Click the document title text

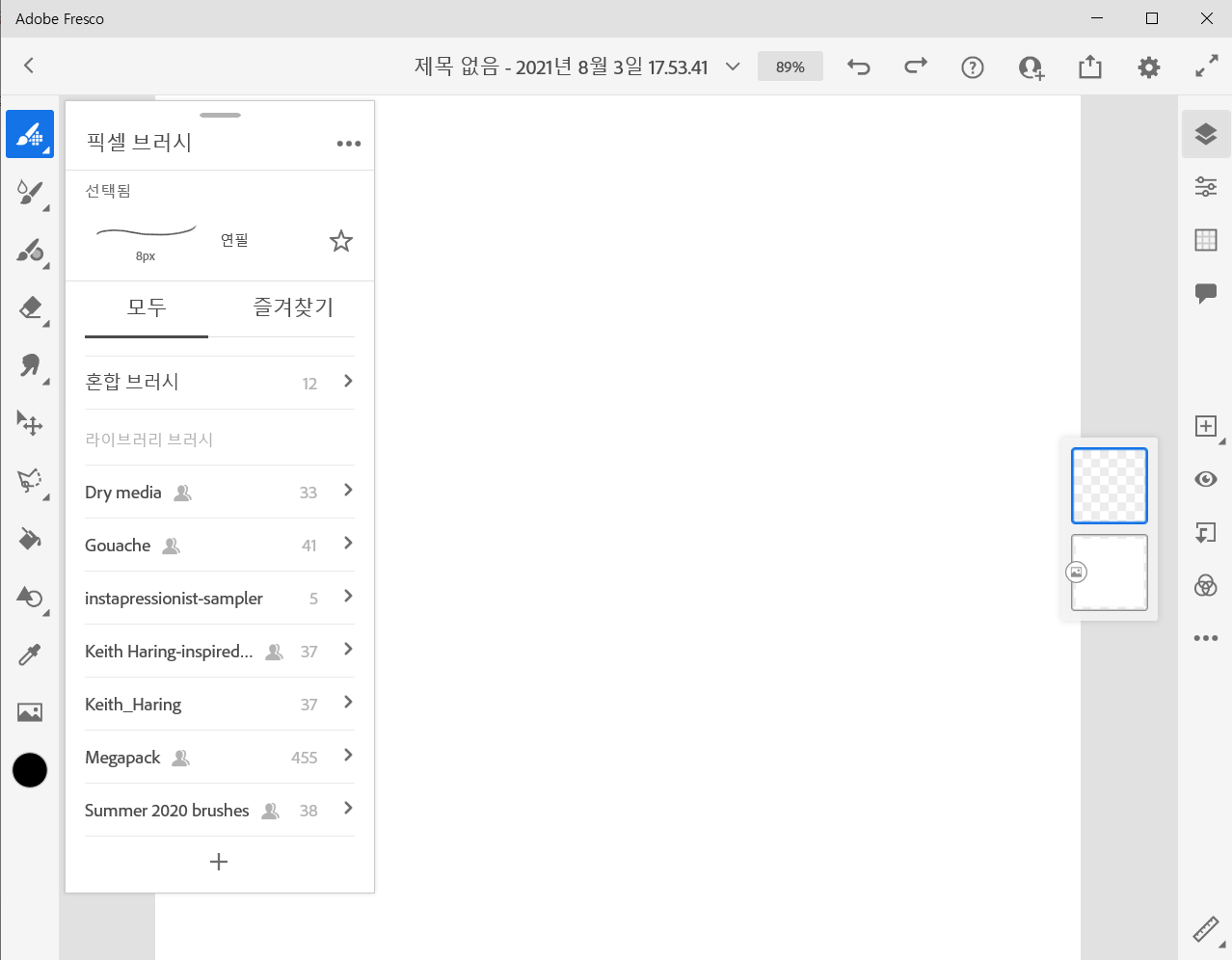pos(561,67)
